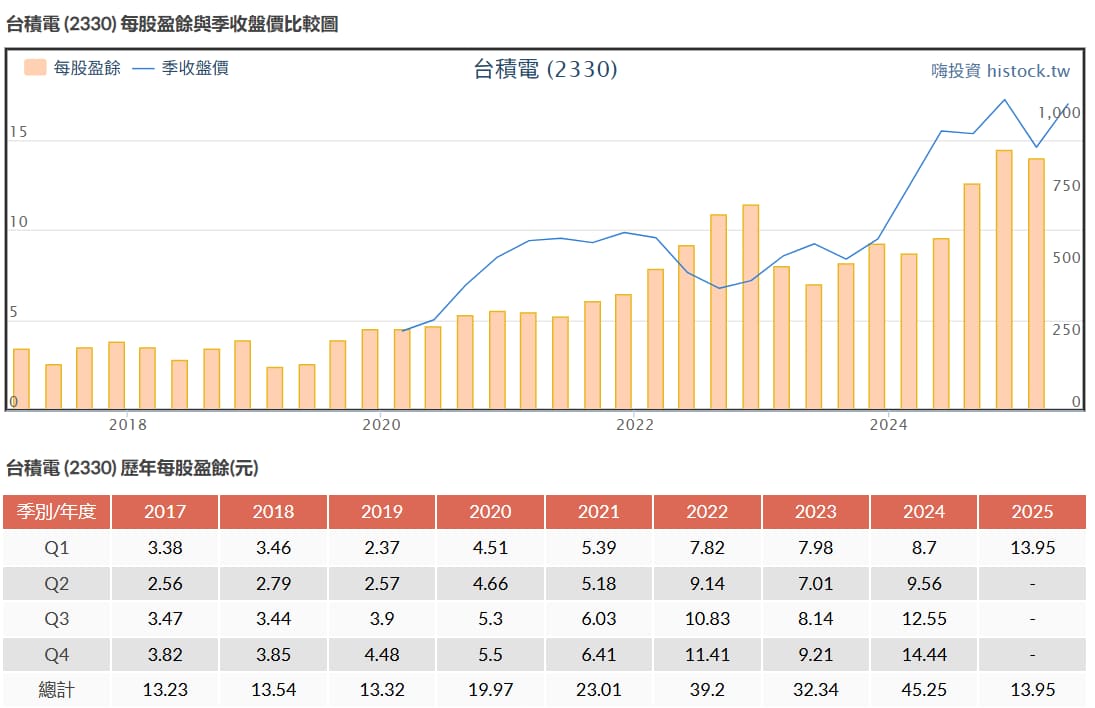The height and width of the screenshot is (708, 1095).
Task: Click the 1,000 label on the right axis
Action: click(1058, 113)
